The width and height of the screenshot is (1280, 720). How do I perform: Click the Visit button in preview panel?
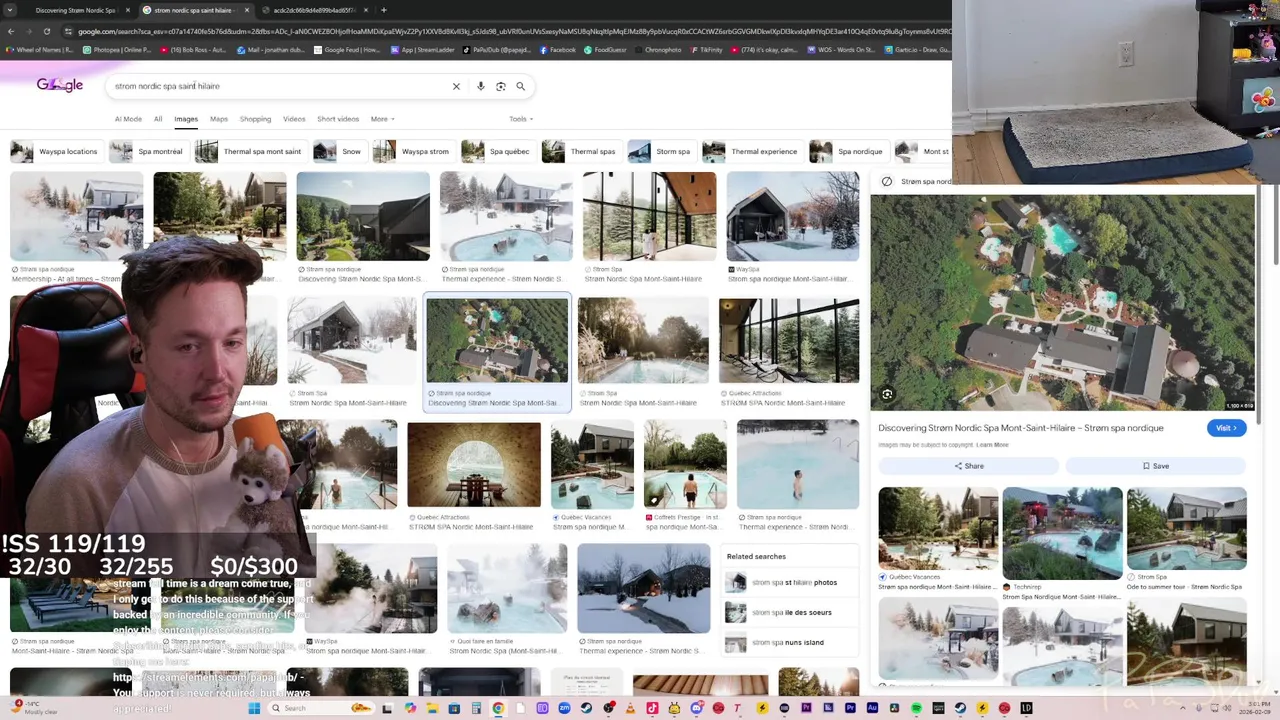[1226, 428]
